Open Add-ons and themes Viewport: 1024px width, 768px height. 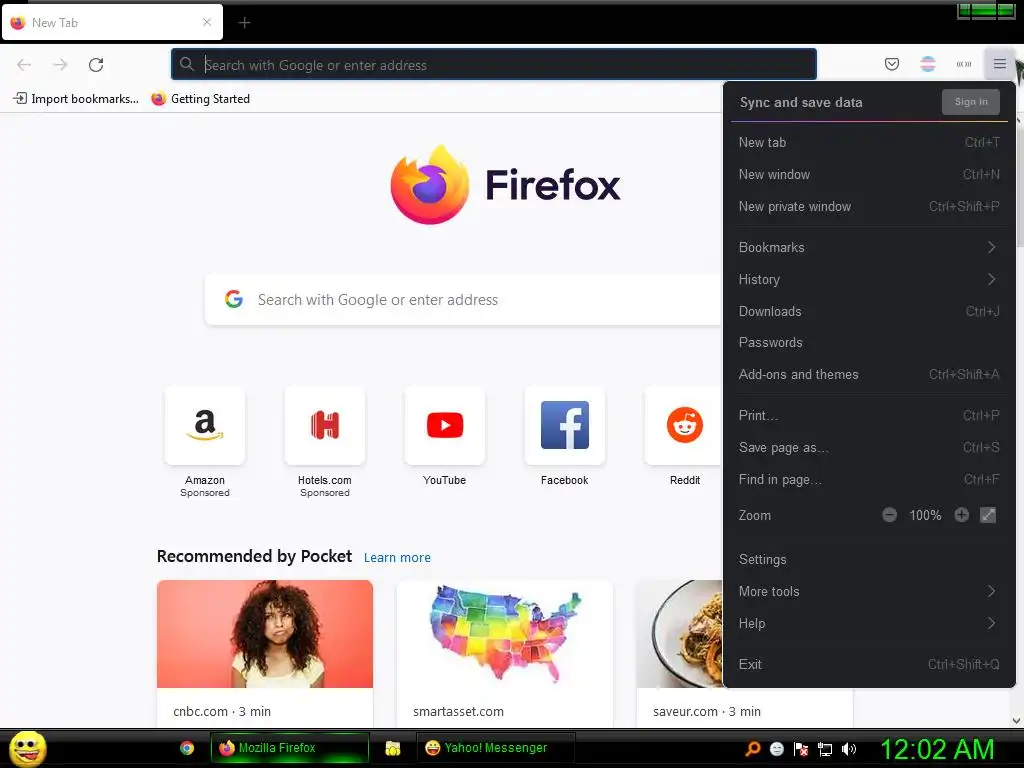[x=869, y=375]
